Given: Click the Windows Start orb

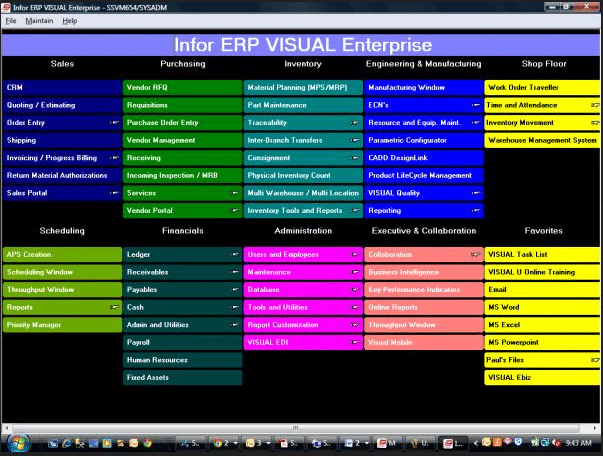Looking at the screenshot, I should (17, 441).
